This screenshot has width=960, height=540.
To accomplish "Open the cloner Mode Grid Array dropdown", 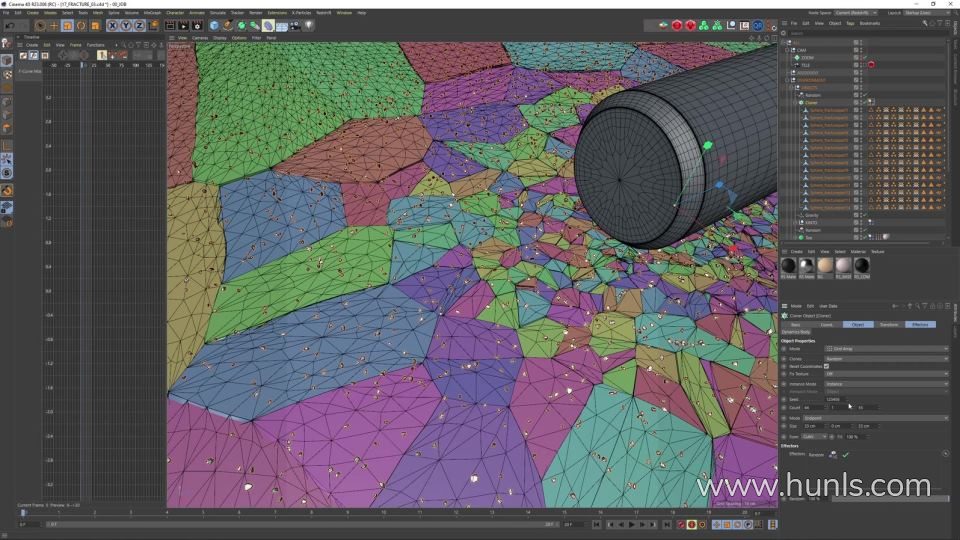I will [x=887, y=348].
